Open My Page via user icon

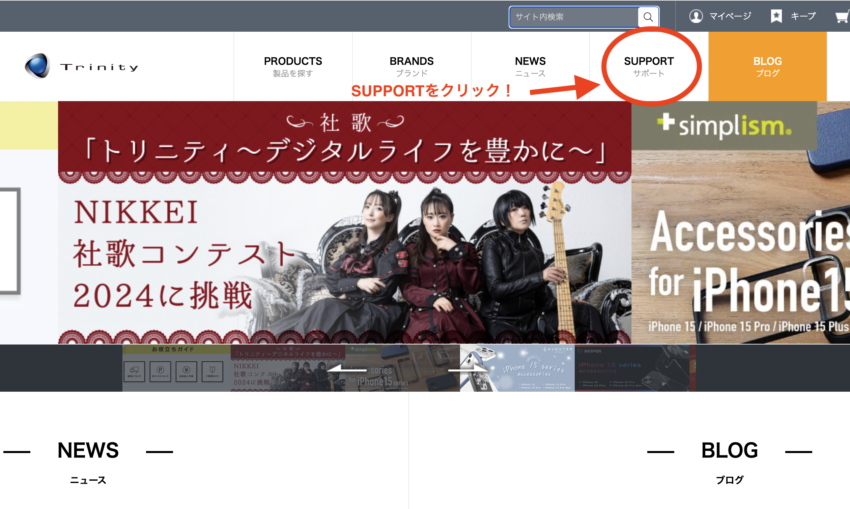[696, 16]
